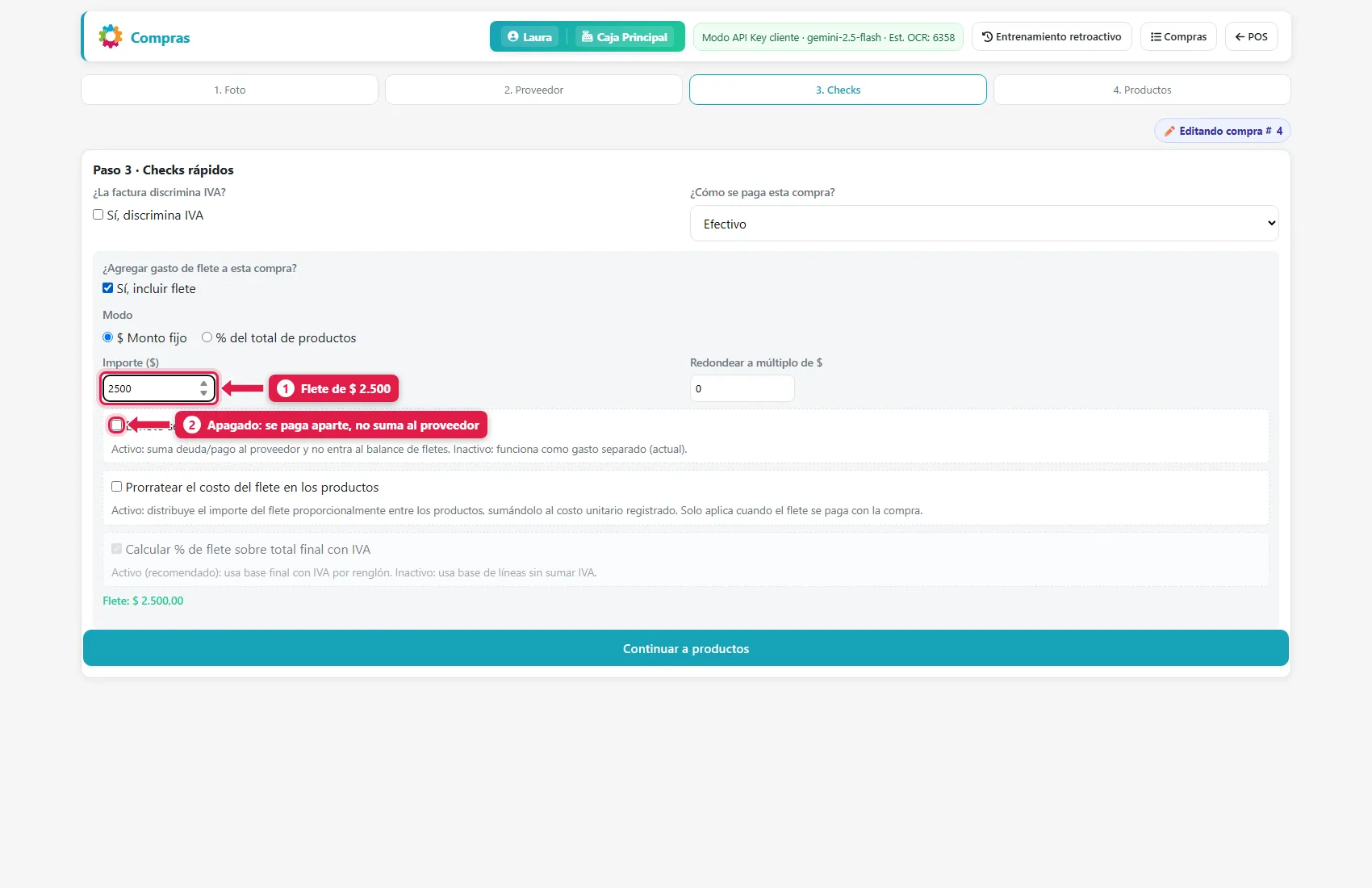Screen dimensions: 1372x888
Task: Click the Flete: $ 2.500,00 total text
Action: point(143,601)
